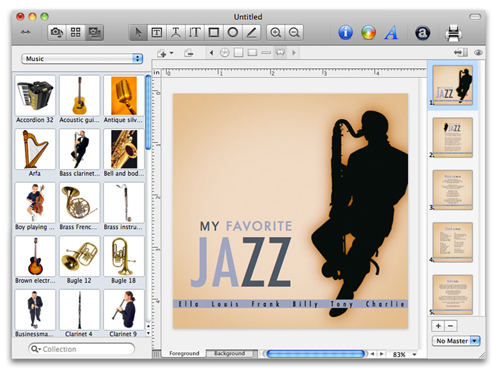This screenshot has width=500, height=376.
Task: Toggle the source panel double-arrow button
Action: [25, 32]
